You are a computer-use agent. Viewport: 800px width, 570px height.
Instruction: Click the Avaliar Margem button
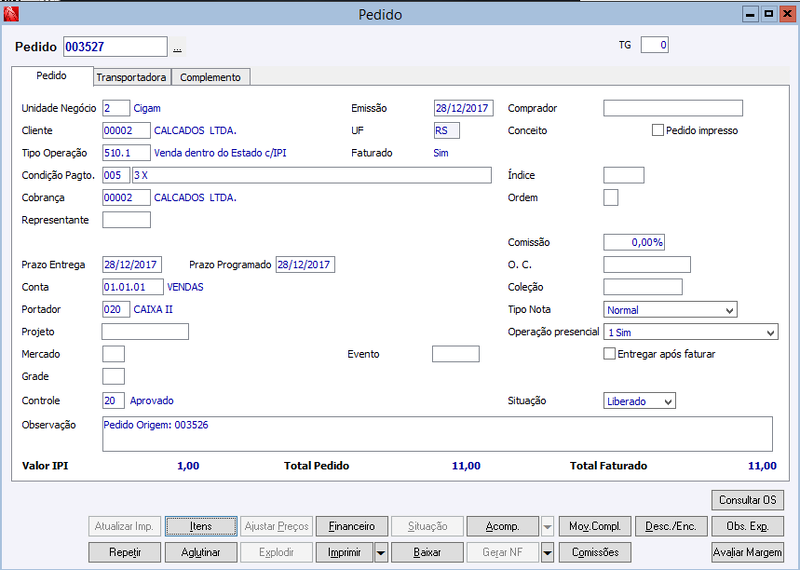point(747,552)
